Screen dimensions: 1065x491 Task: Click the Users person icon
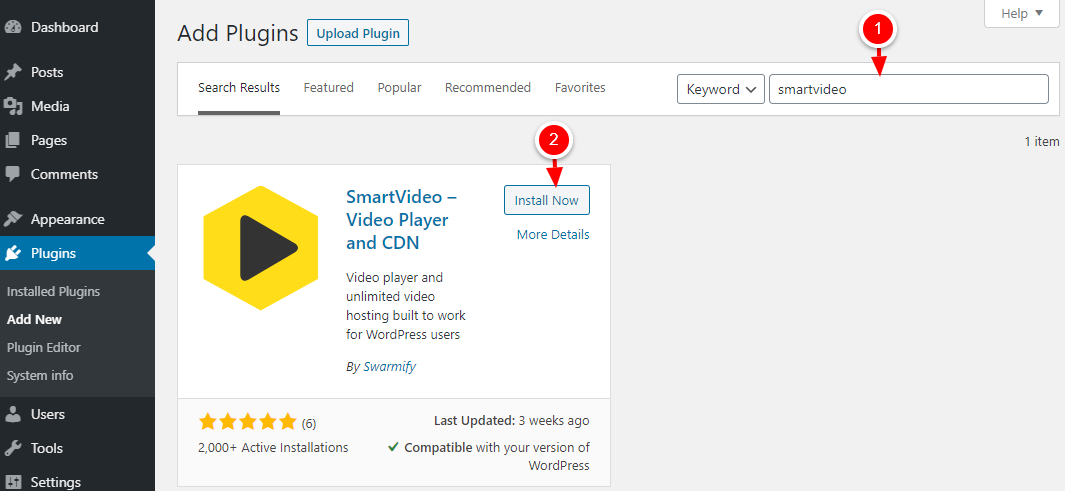[13, 414]
